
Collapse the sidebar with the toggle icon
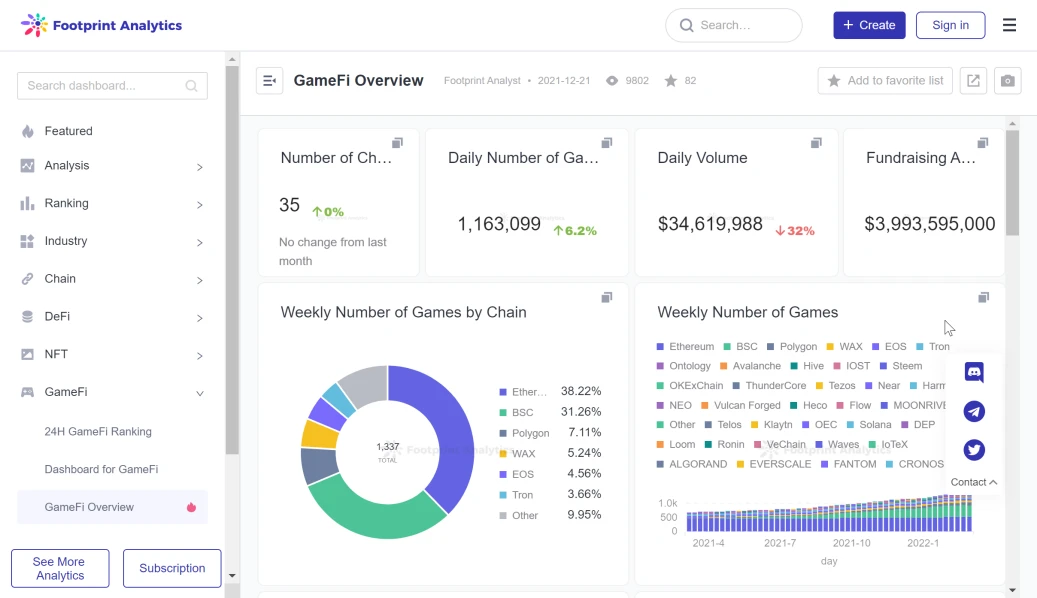270,81
